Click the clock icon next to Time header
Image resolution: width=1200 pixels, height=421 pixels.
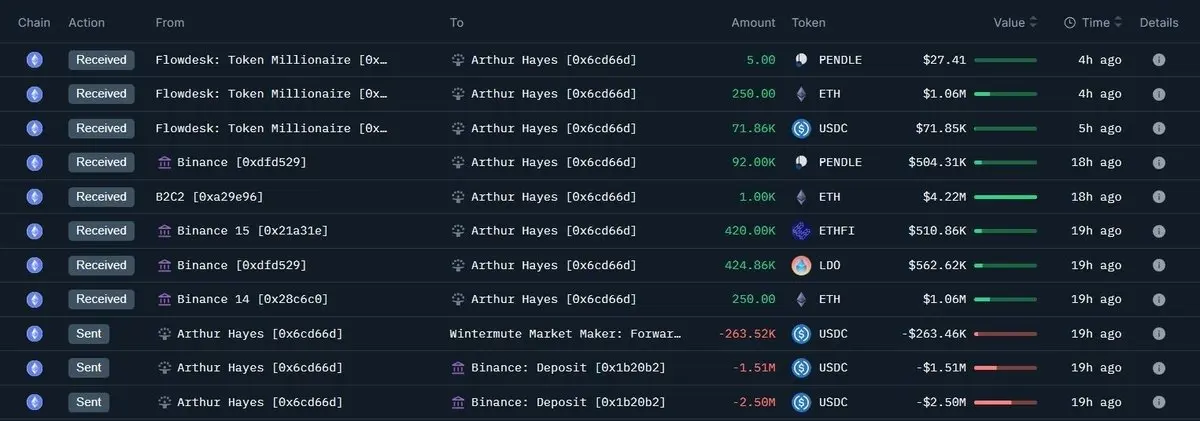click(x=1069, y=22)
